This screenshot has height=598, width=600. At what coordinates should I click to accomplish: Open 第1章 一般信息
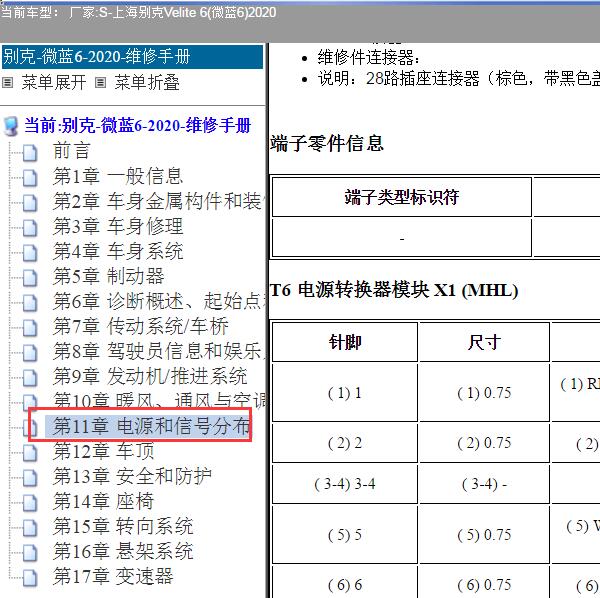pos(118,176)
